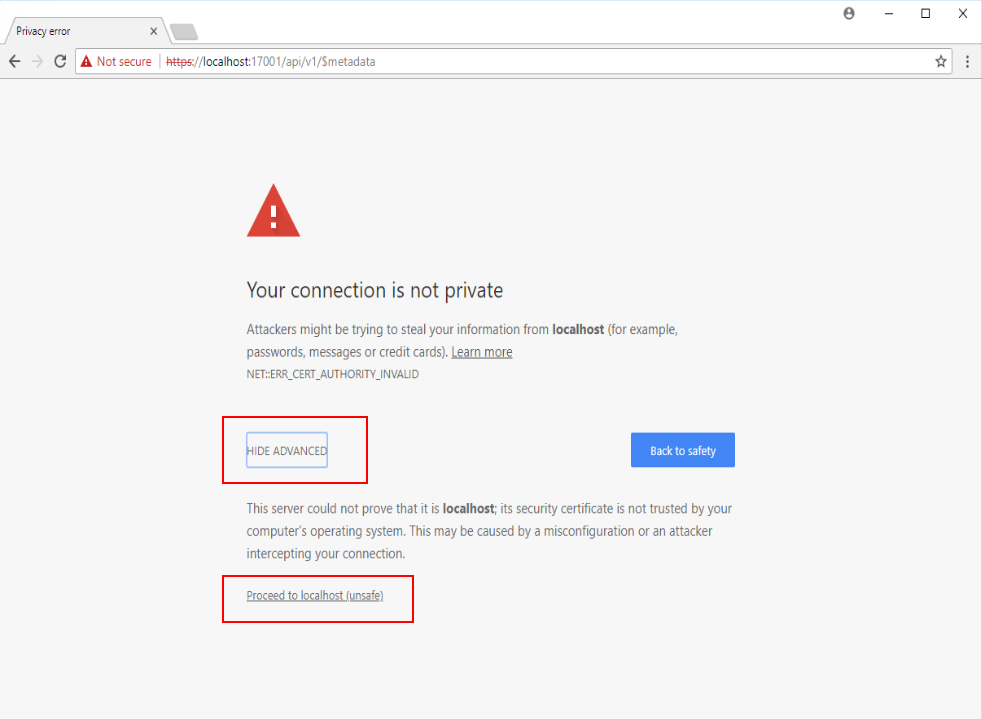982x719 pixels.
Task: Open the Chrome three-dot menu
Action: [967, 62]
